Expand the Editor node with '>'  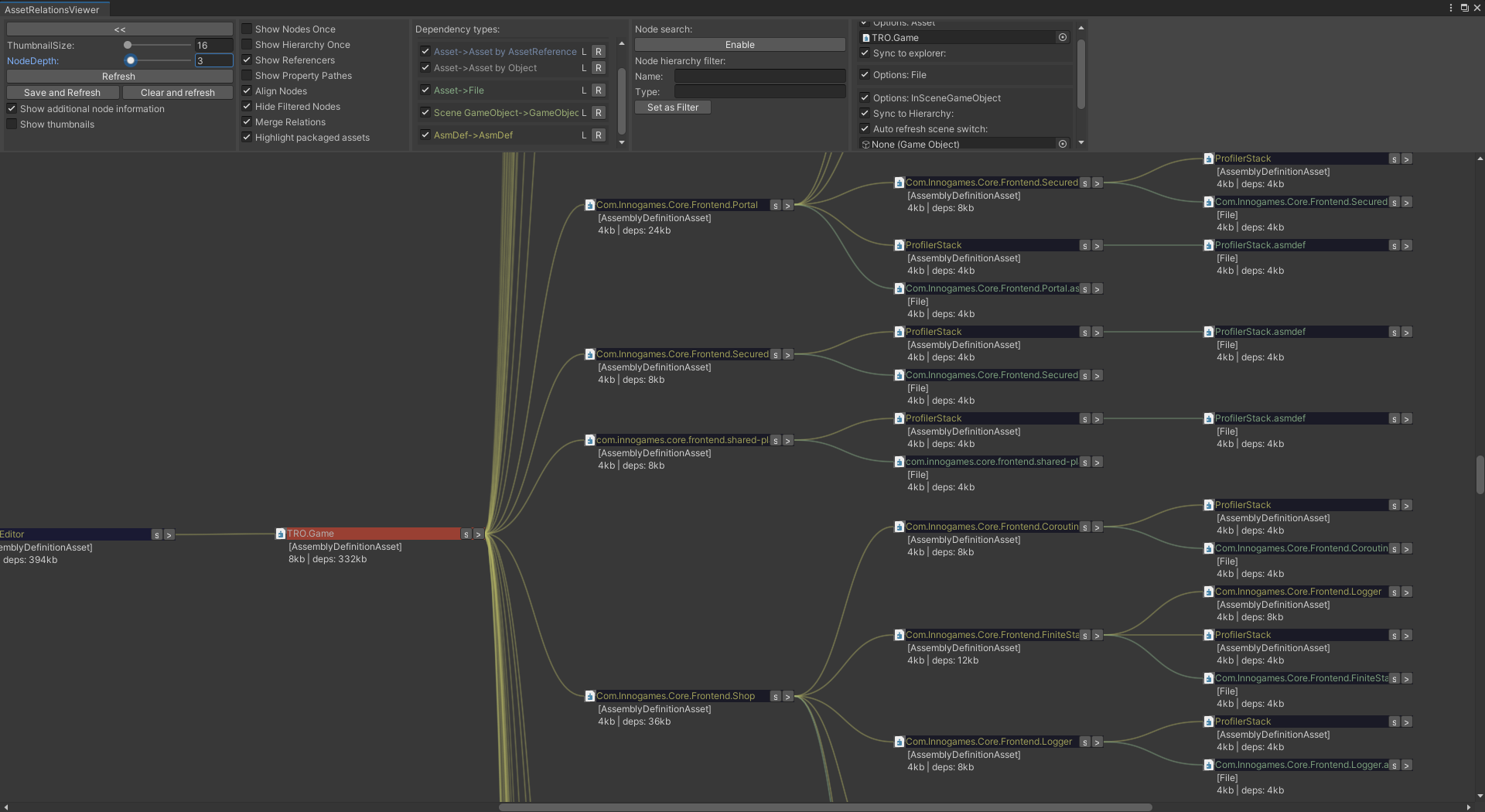(169, 535)
